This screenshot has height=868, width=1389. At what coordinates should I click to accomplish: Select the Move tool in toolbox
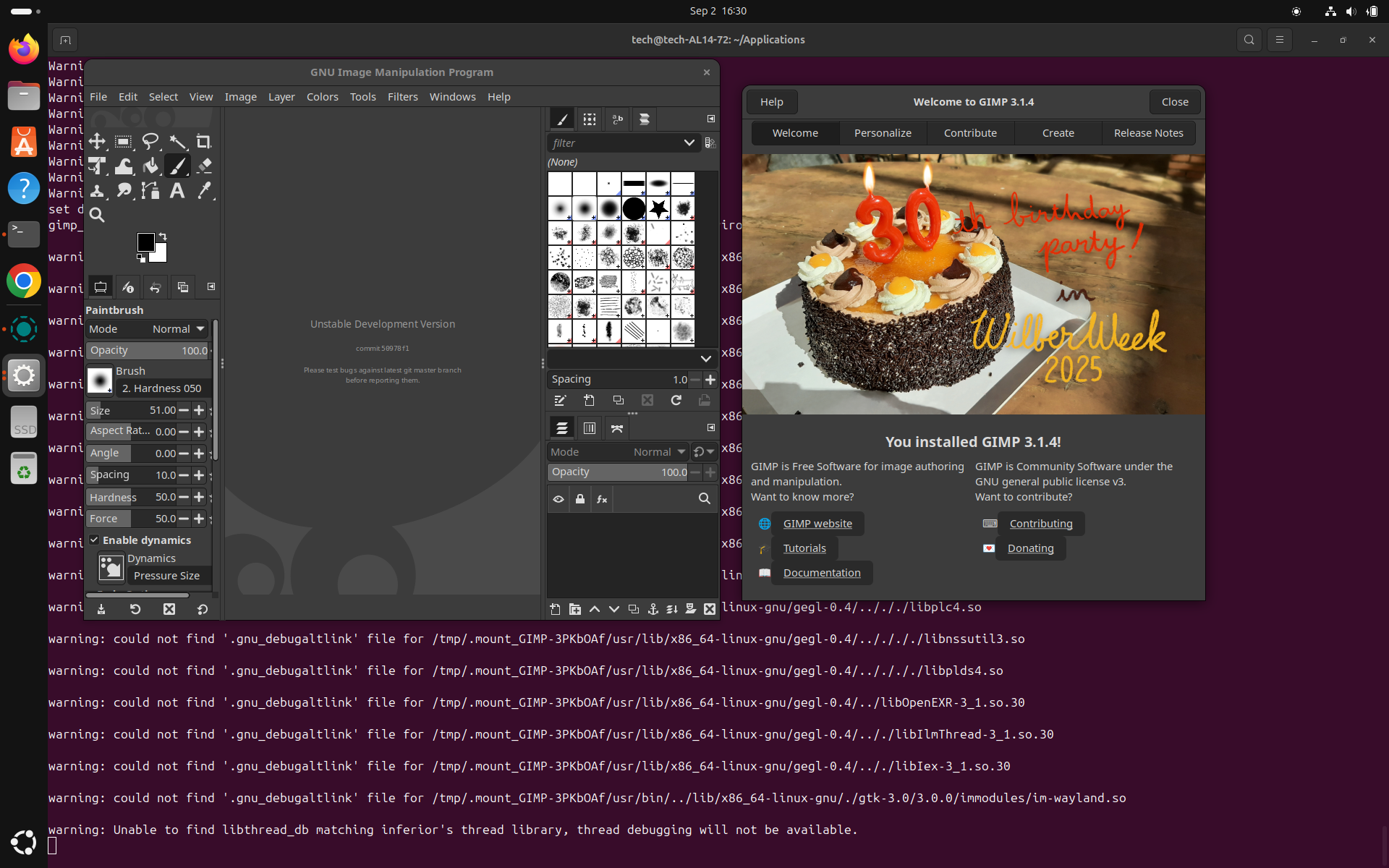tap(97, 142)
